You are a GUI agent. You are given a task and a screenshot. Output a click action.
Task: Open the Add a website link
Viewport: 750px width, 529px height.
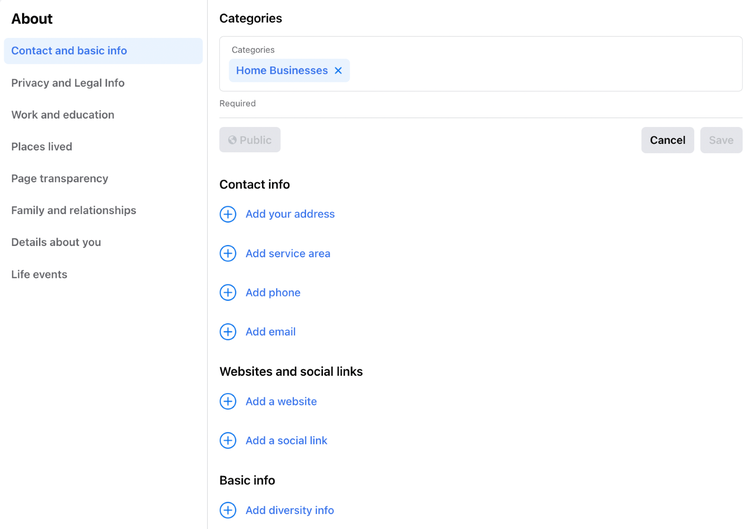(281, 401)
